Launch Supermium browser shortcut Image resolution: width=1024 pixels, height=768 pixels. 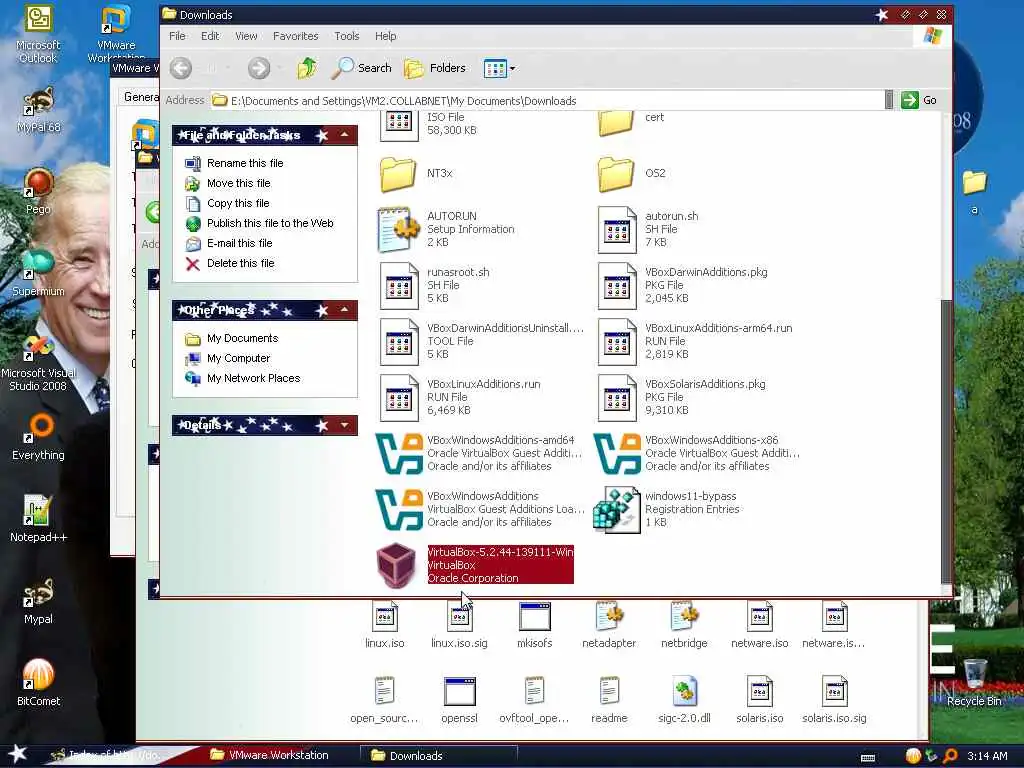38,273
